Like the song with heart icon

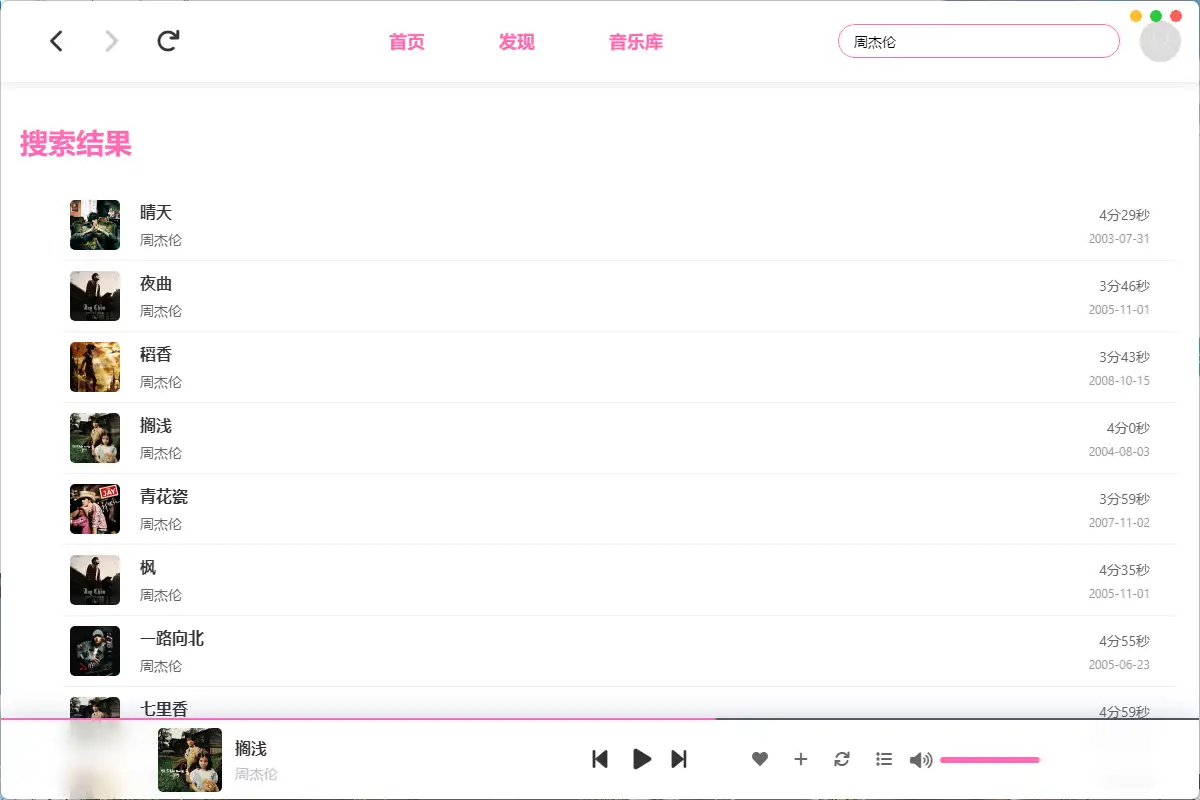pos(760,759)
